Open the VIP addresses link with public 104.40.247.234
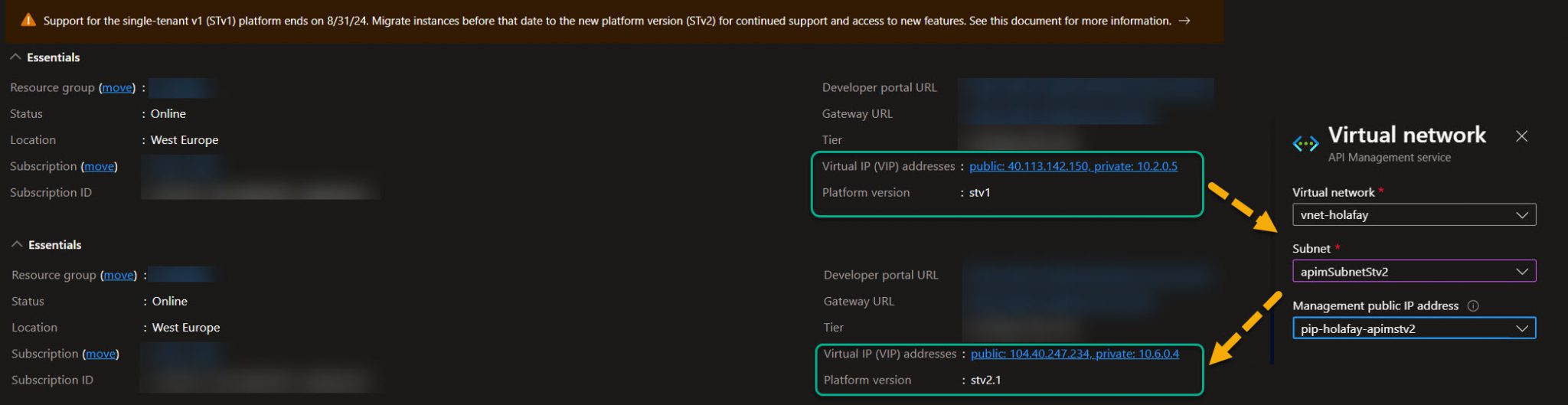The height and width of the screenshot is (405, 1568). coord(1074,354)
